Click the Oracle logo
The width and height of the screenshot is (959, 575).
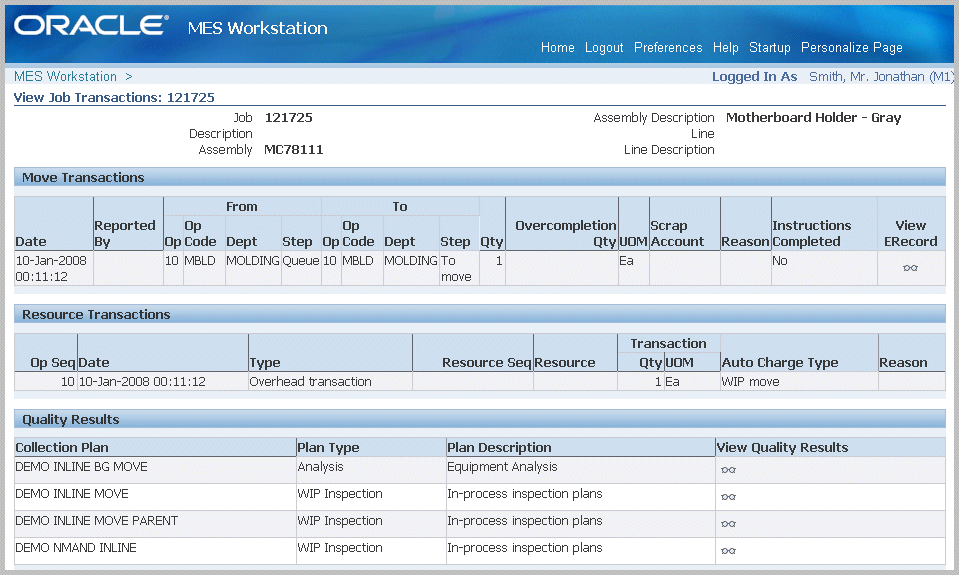point(91,26)
